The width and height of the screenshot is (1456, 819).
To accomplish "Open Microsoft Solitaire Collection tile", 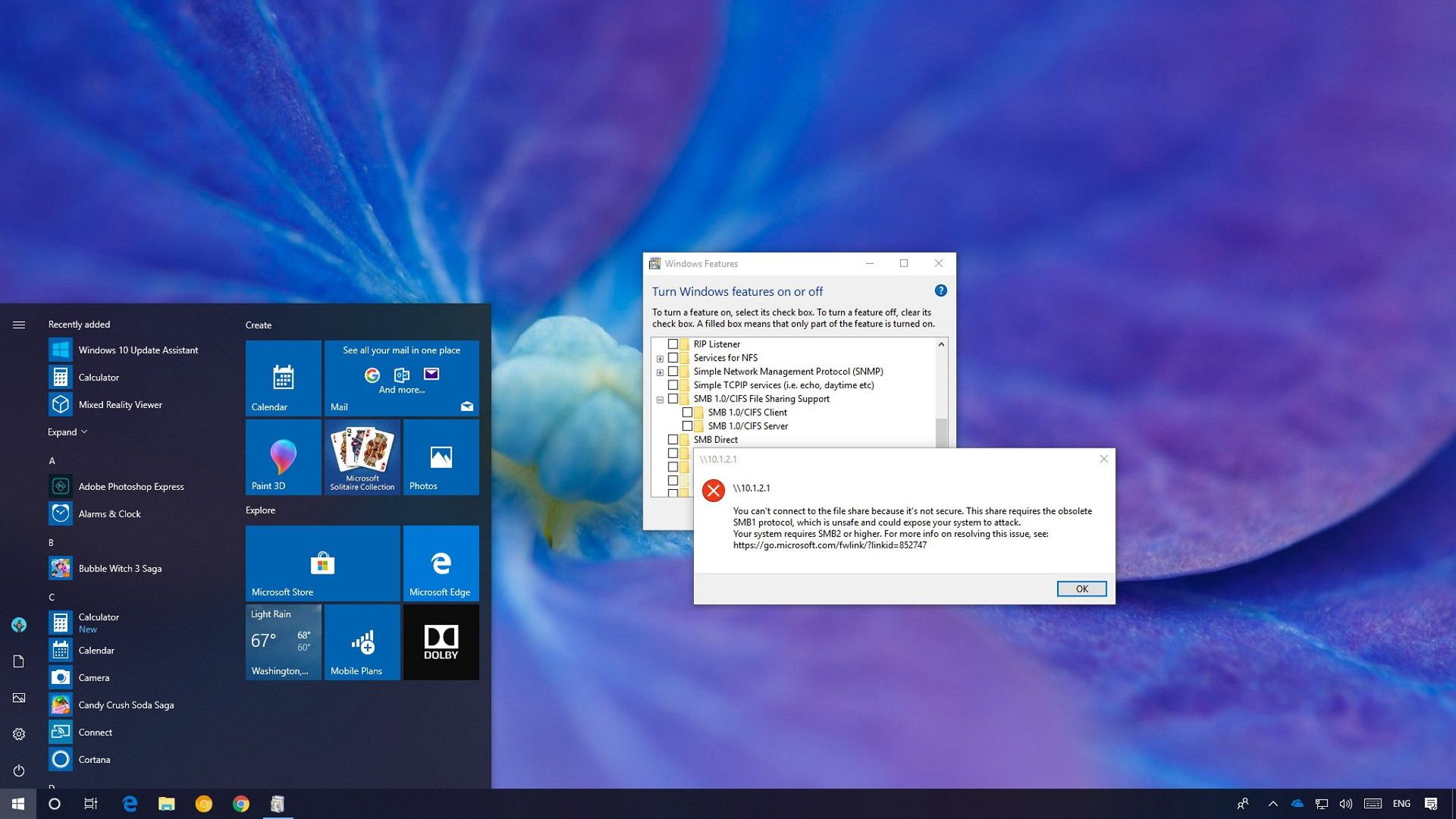I will click(x=362, y=457).
